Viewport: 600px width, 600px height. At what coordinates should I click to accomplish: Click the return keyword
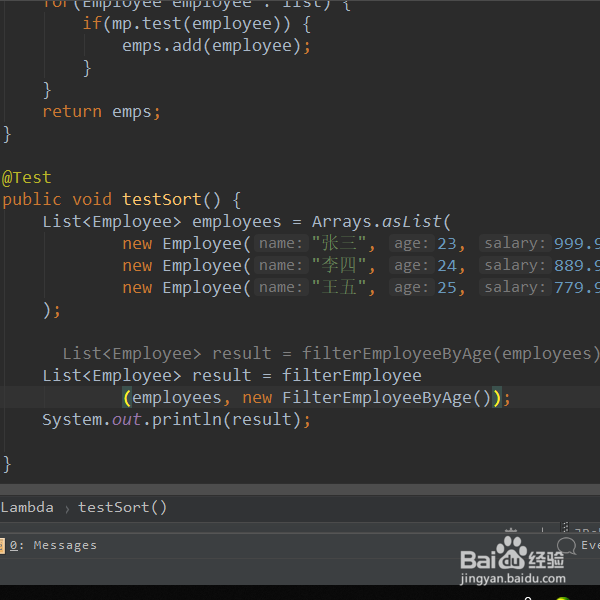pos(72,112)
